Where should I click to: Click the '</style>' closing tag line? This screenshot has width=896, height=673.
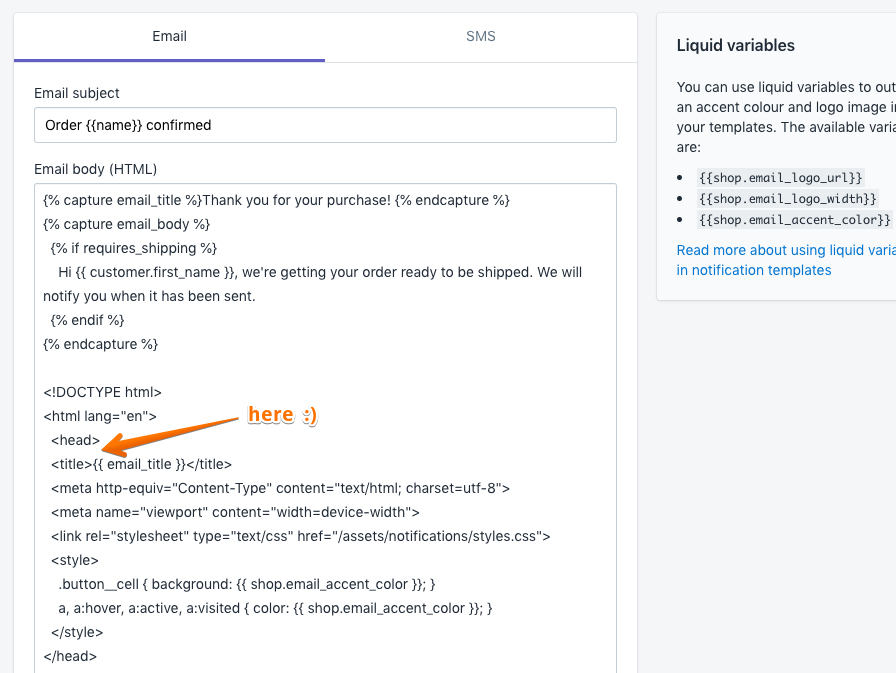[77, 632]
